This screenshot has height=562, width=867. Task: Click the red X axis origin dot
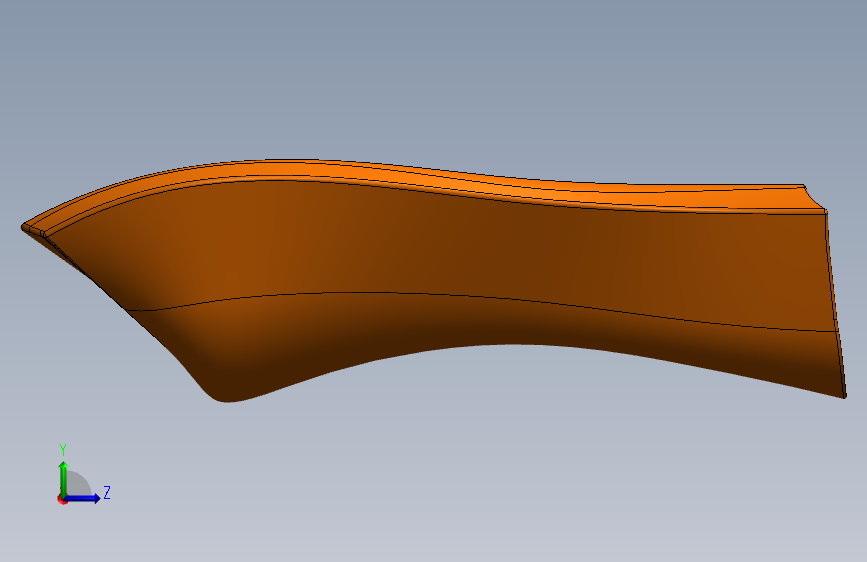click(x=61, y=500)
